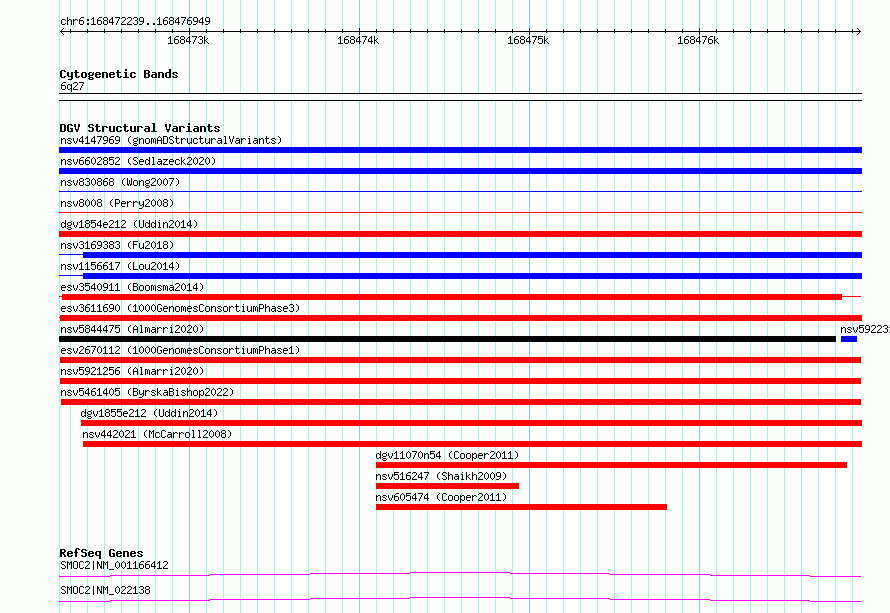The height and width of the screenshot is (613, 890).
Task: Click the red dgv11070n54 variant bar
Action: (611, 465)
